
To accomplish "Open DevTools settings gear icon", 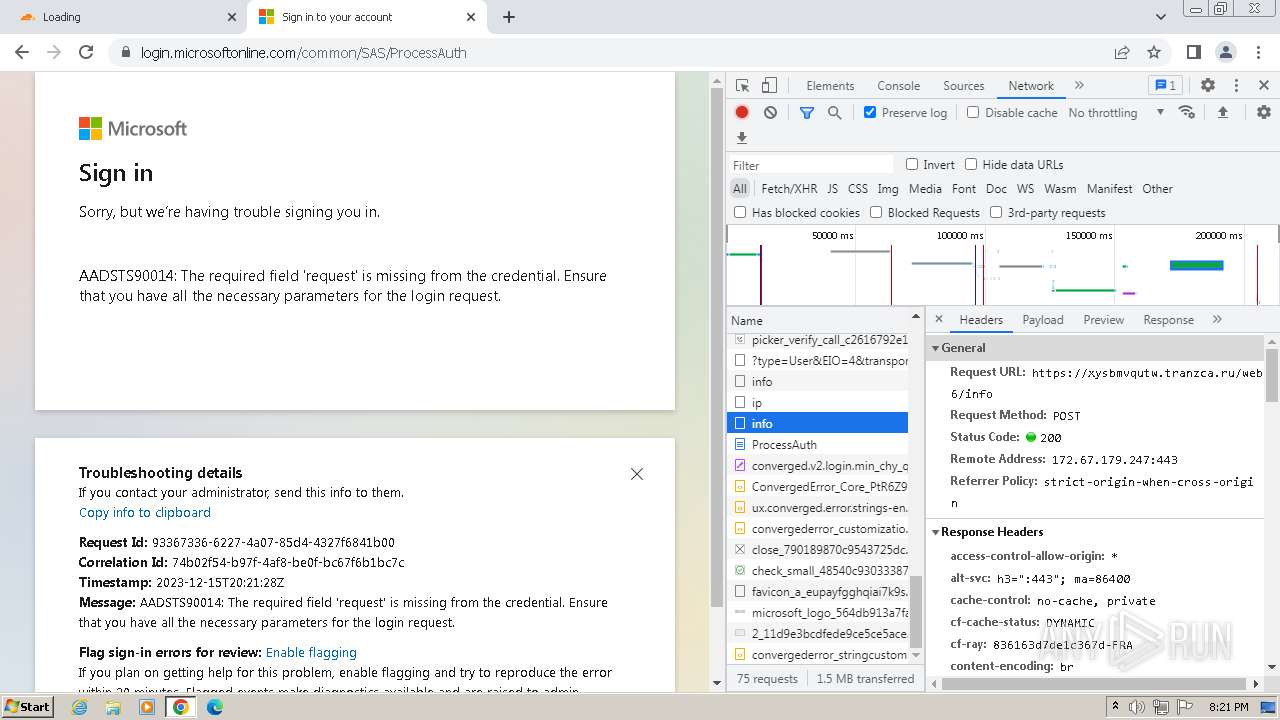I will pos(1208,86).
